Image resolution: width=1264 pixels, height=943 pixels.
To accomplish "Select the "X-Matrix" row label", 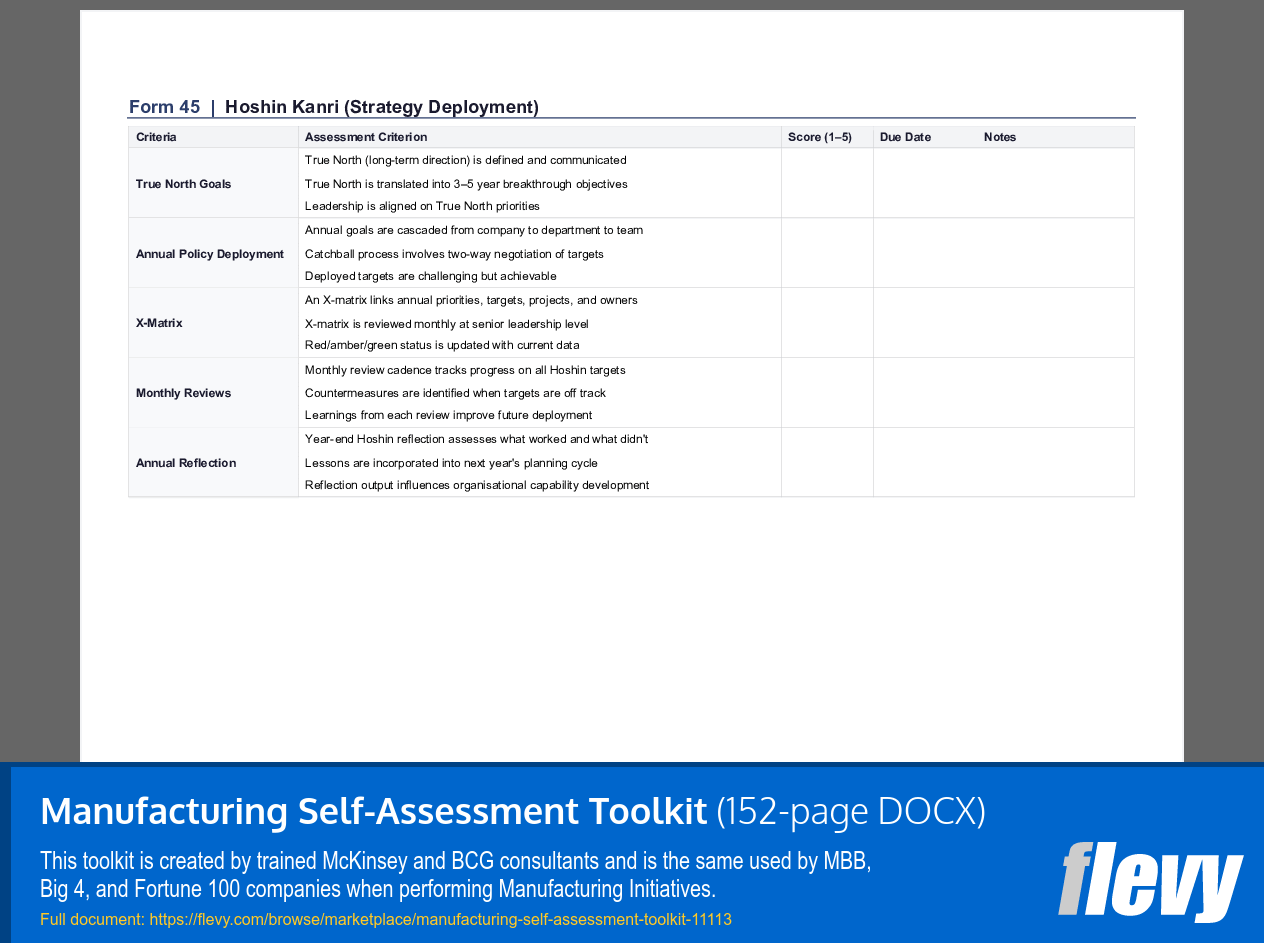I will click(x=159, y=323).
